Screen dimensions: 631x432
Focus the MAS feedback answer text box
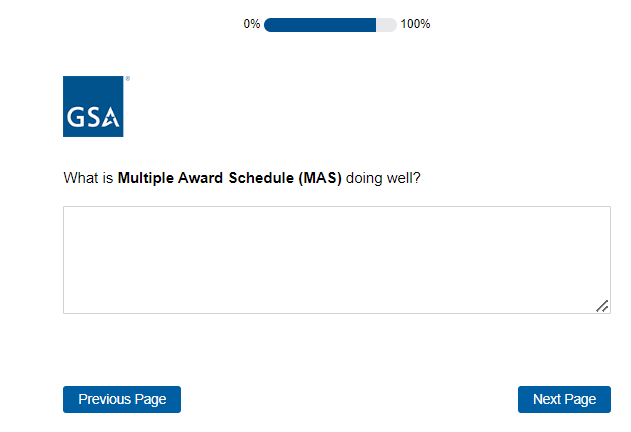point(336,259)
